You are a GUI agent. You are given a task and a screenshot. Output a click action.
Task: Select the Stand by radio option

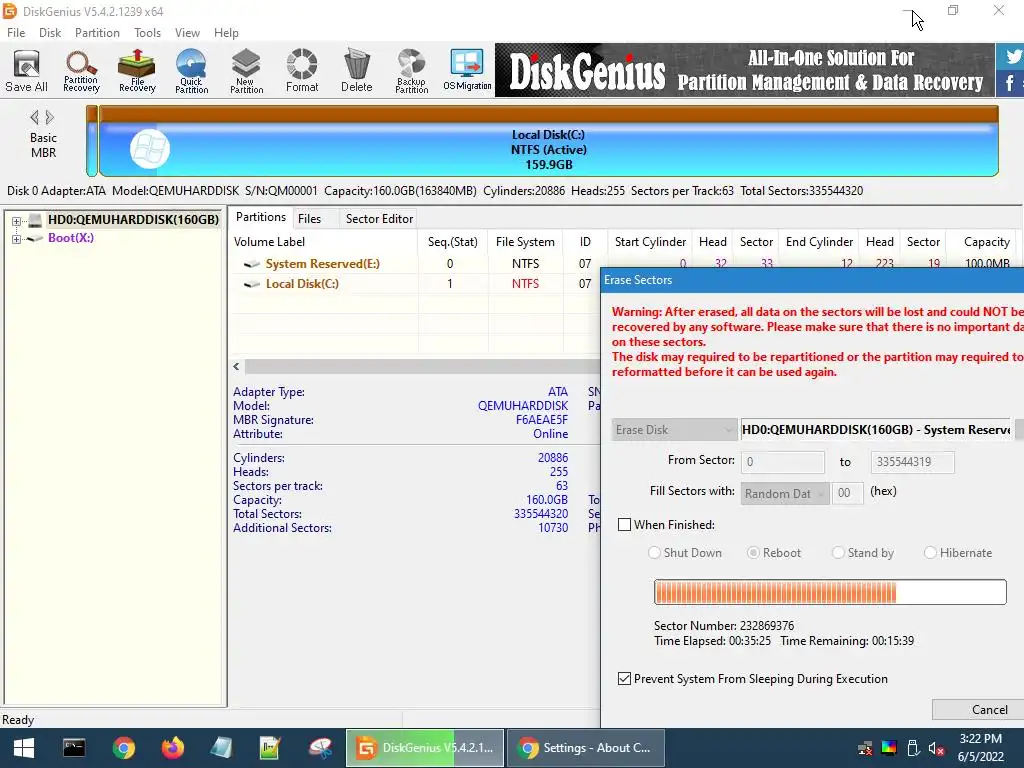838,552
